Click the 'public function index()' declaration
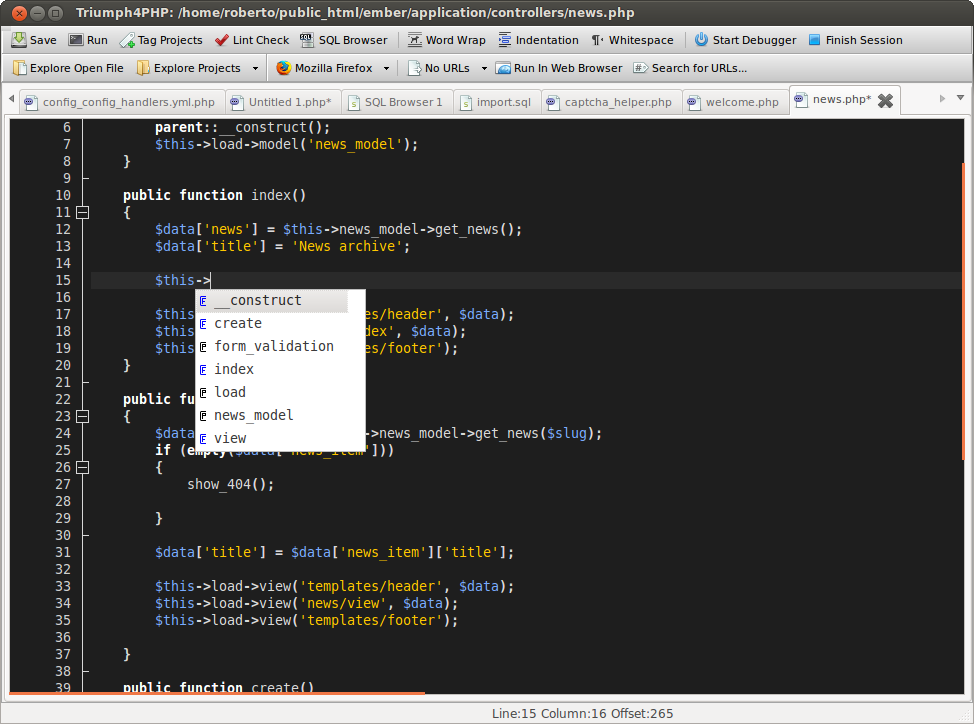Viewport: 974px width, 724px height. pos(214,196)
